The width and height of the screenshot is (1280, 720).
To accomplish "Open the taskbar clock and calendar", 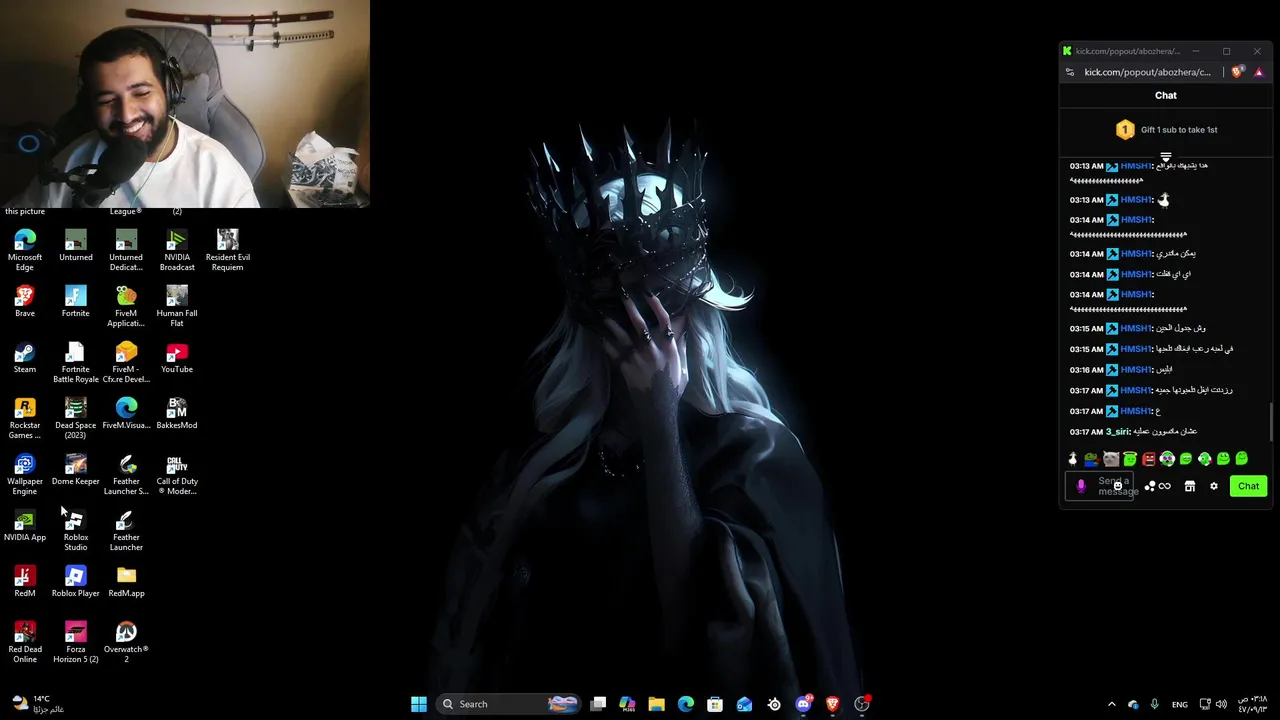I will click(x=1252, y=704).
